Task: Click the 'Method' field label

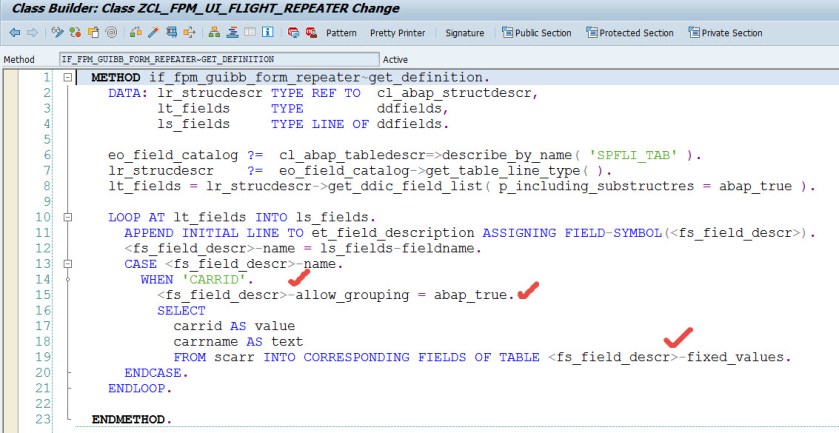Action: coord(19,59)
